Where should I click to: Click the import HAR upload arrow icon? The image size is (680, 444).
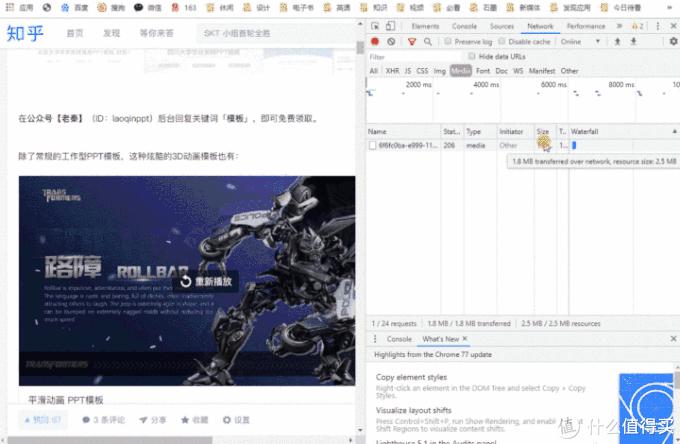tap(618, 42)
